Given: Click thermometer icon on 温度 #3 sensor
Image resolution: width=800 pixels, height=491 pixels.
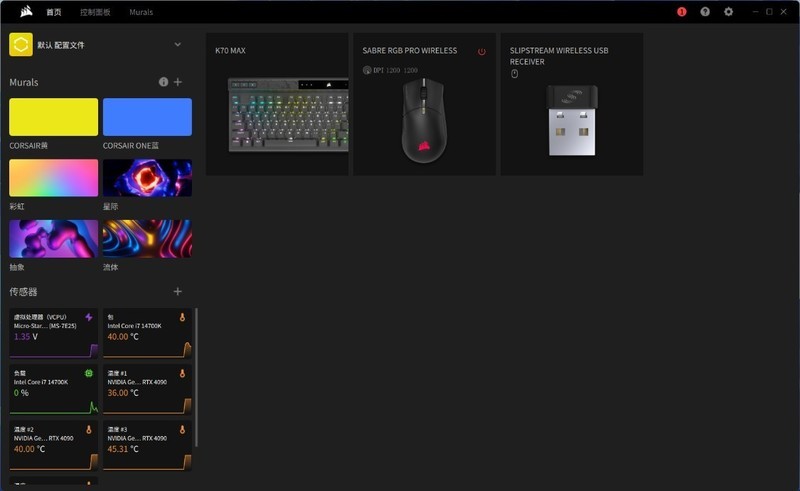Looking at the screenshot, I should (182, 429).
